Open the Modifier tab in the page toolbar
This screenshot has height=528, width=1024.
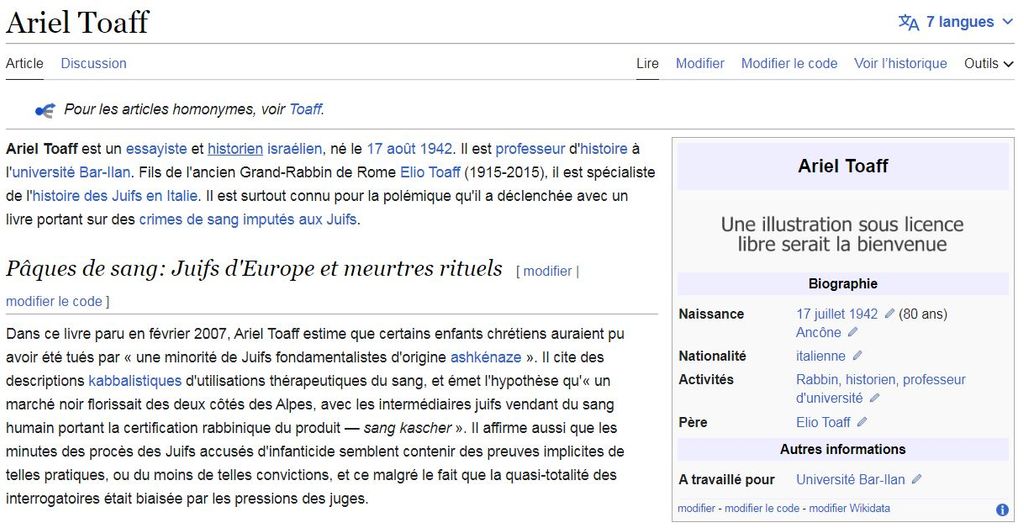click(700, 63)
